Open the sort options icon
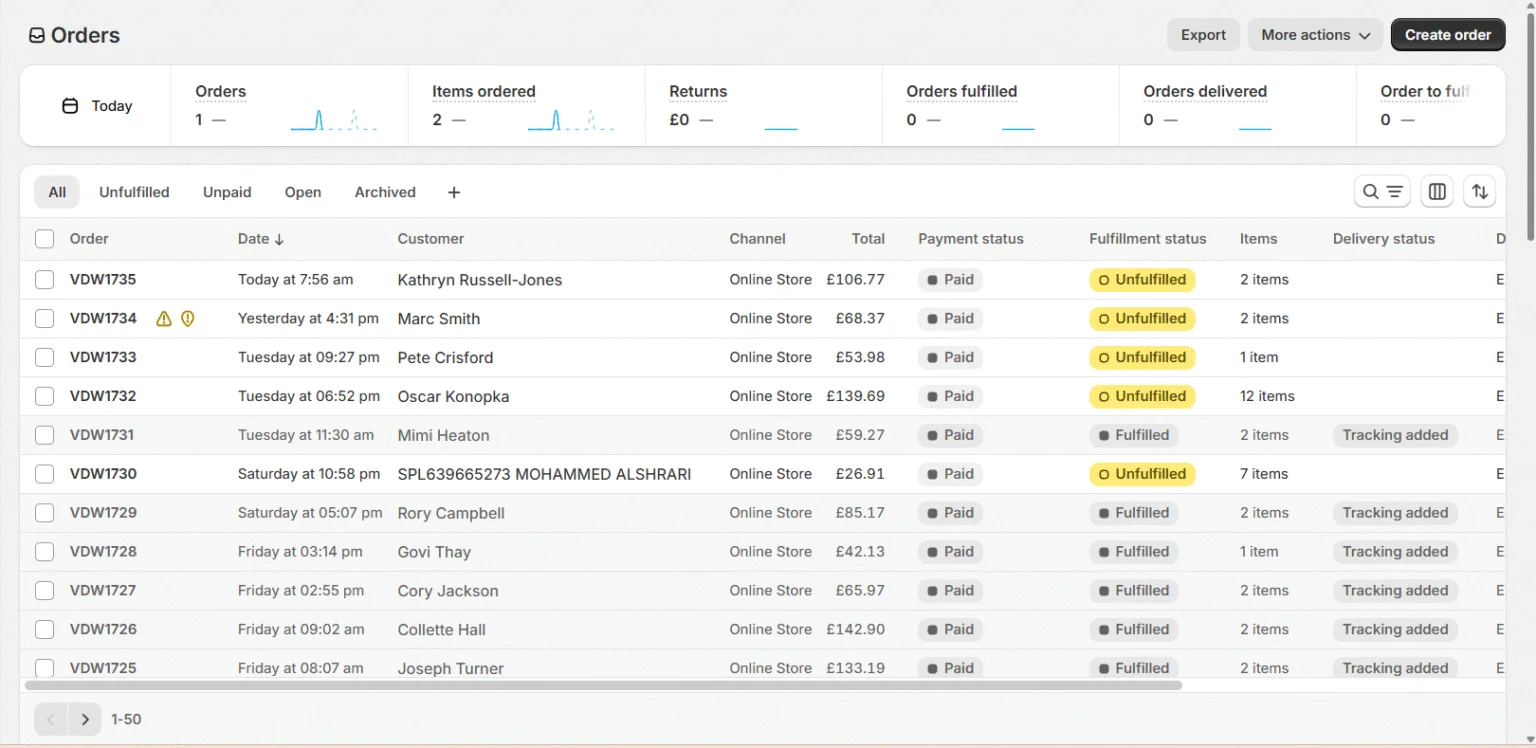 click(1480, 192)
